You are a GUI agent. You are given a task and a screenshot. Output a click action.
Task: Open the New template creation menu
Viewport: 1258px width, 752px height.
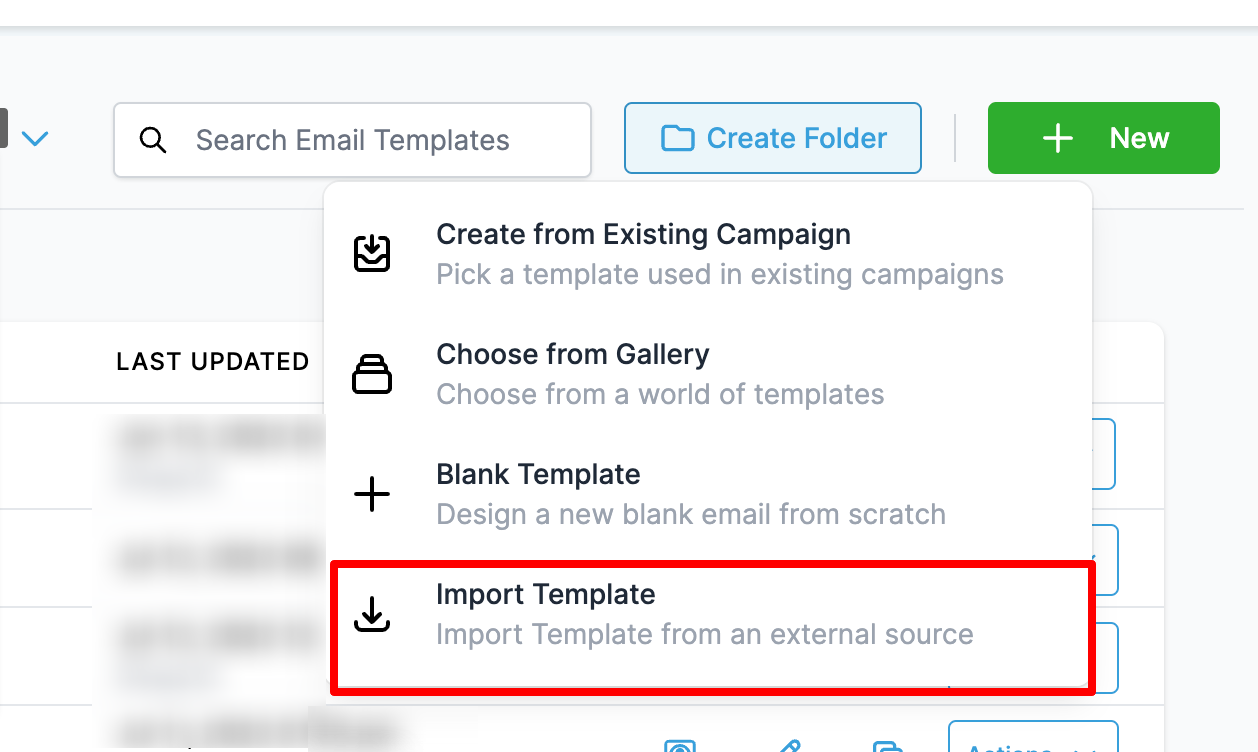[x=1104, y=138]
